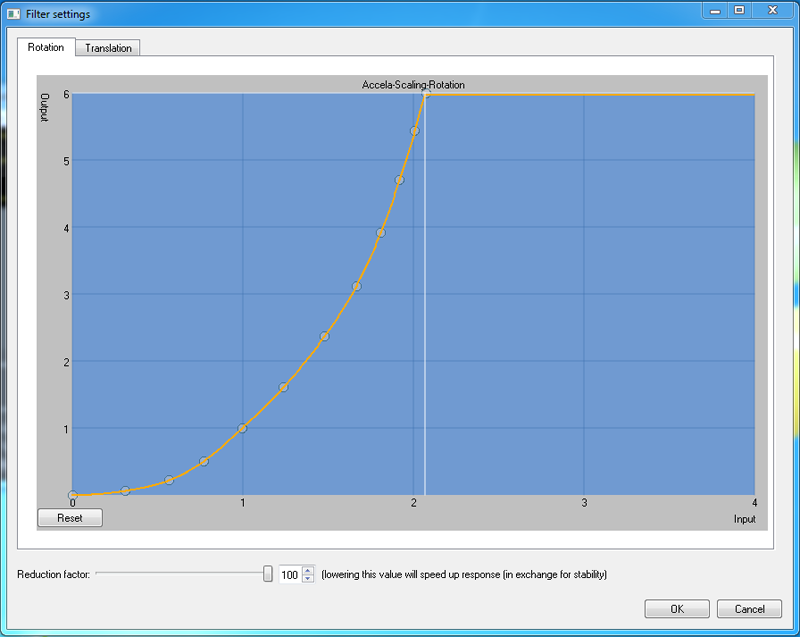This screenshot has width=800, height=637.
Task: Select the curve control point at input 1, output 1
Action: (242, 428)
